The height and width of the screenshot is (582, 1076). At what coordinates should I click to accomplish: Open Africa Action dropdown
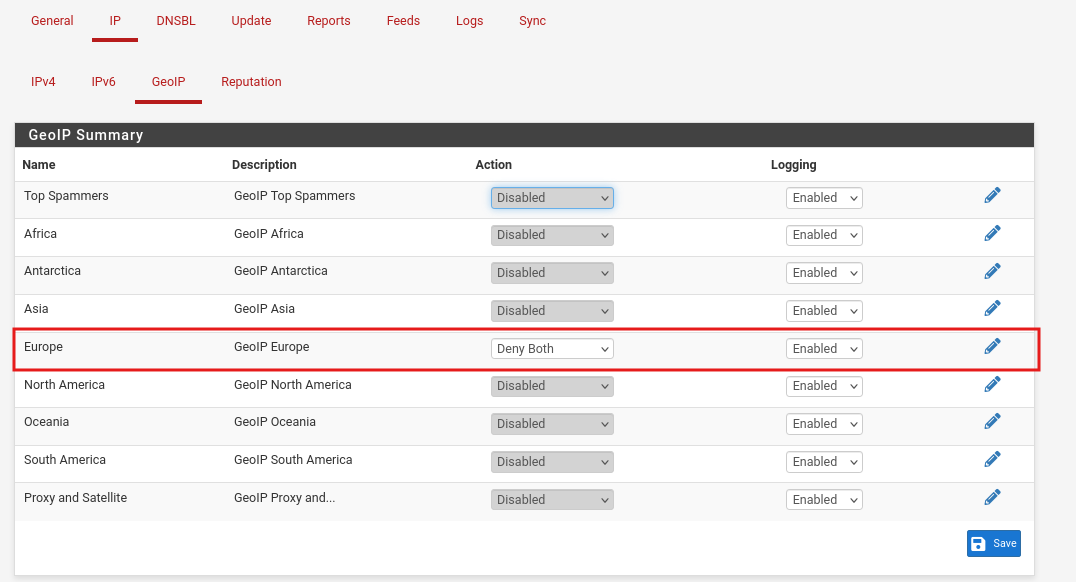(x=552, y=235)
